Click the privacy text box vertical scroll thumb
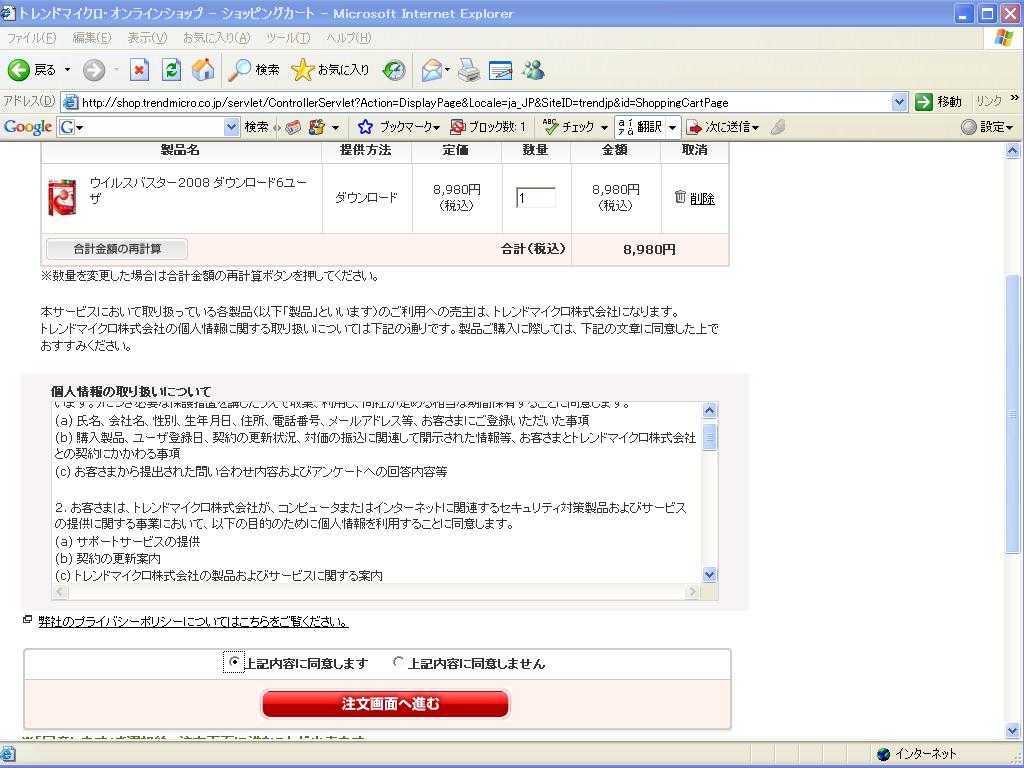Viewport: 1024px width, 768px height. [709, 436]
